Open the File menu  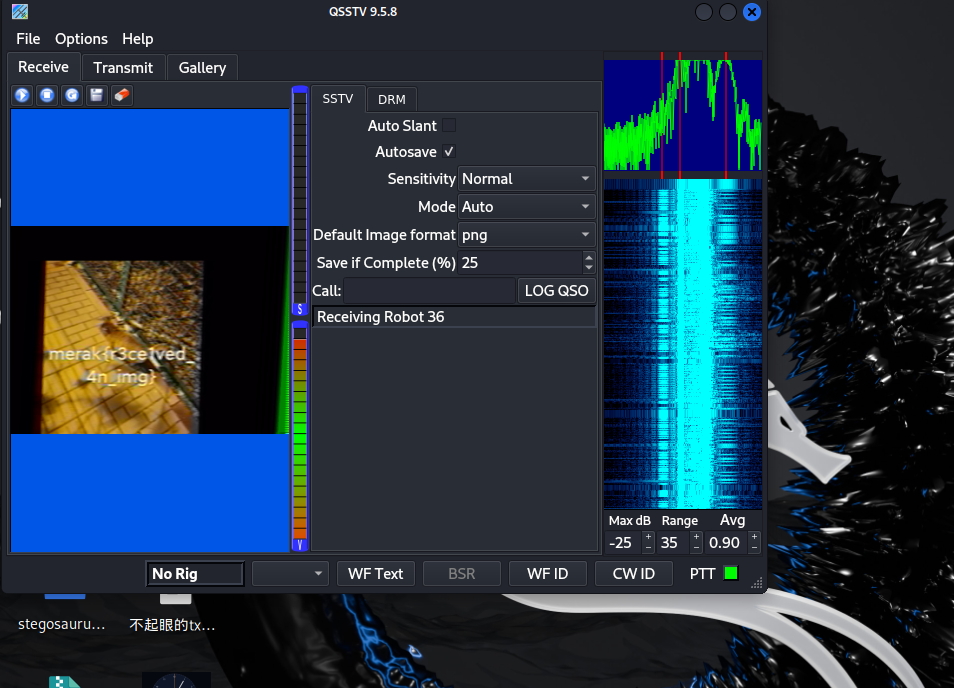pos(28,39)
